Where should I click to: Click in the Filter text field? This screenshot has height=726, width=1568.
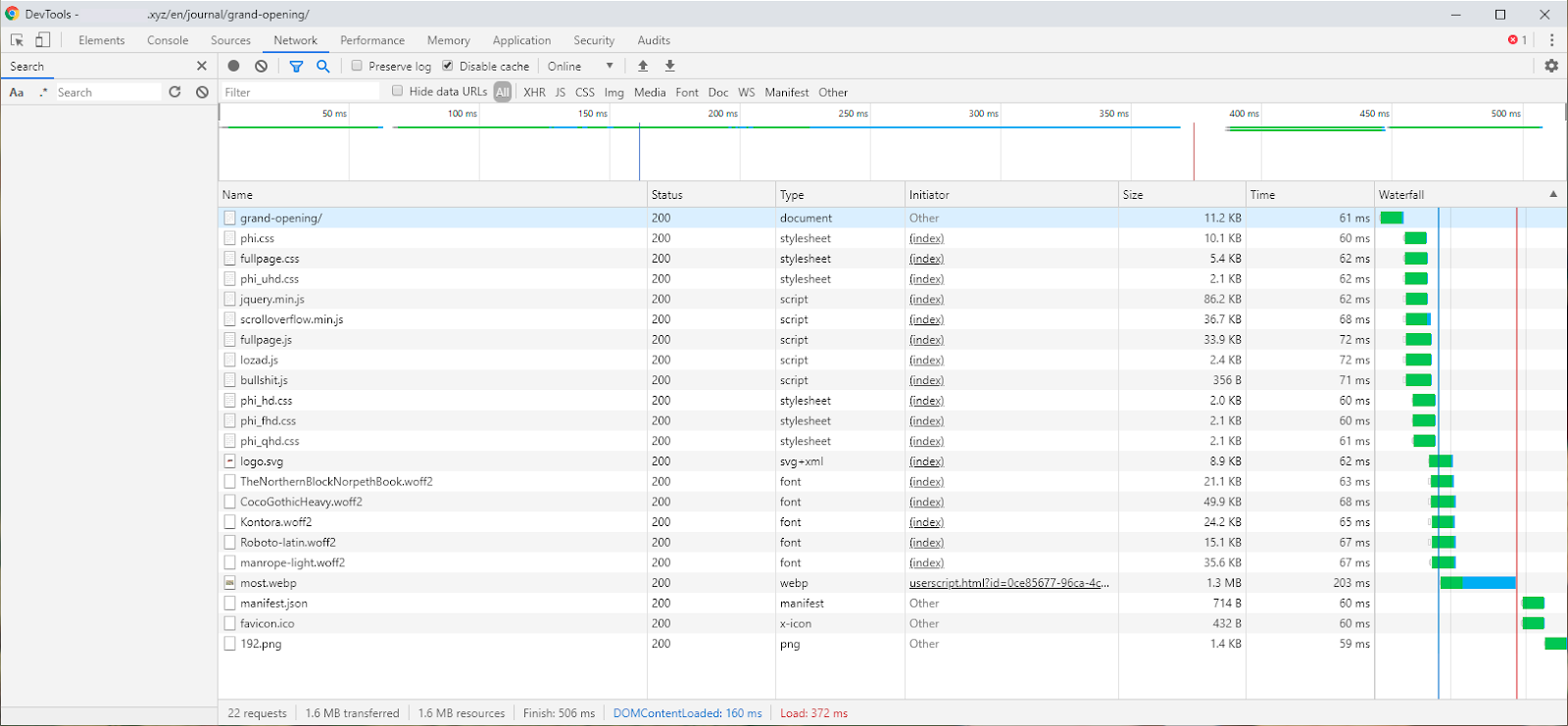pyautogui.click(x=299, y=92)
